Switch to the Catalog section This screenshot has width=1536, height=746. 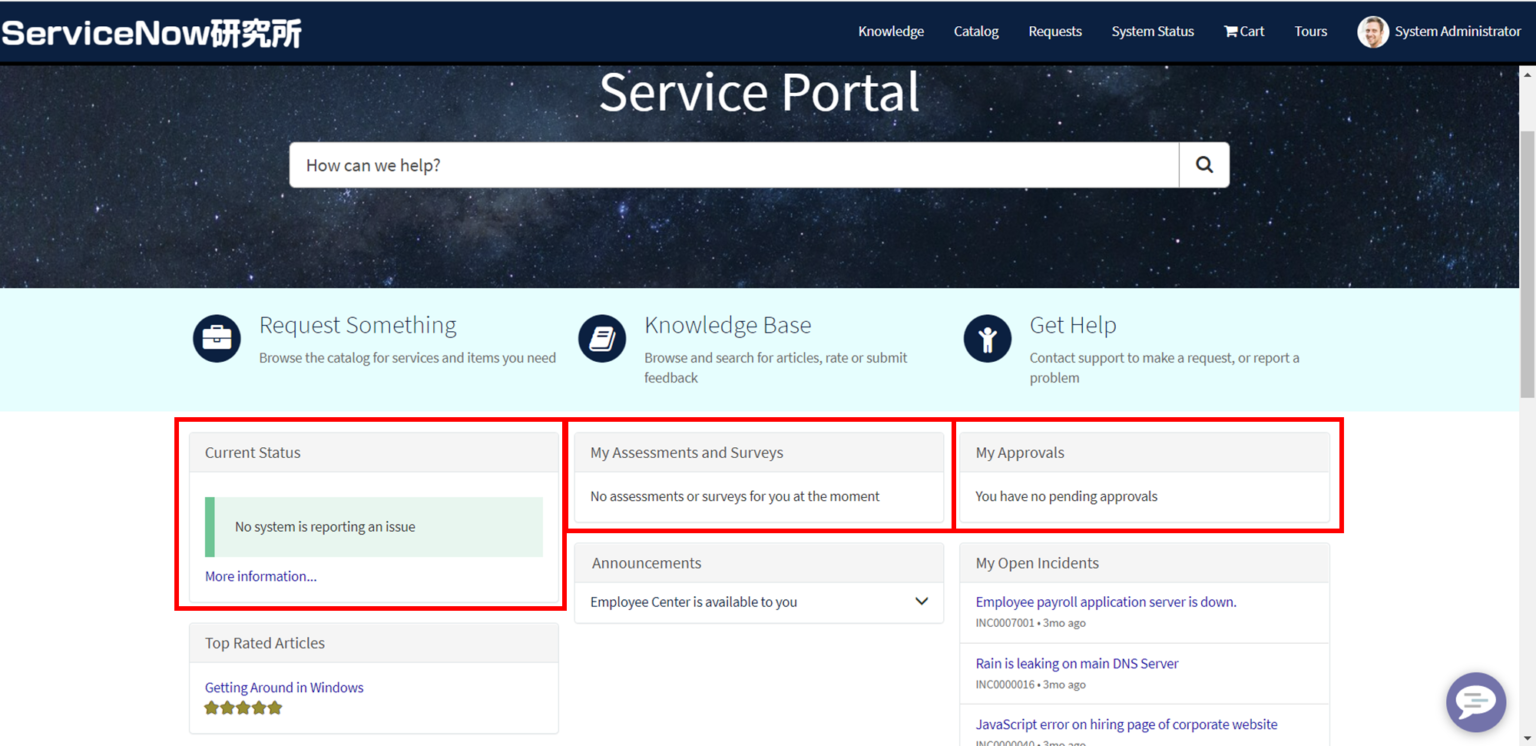[975, 31]
